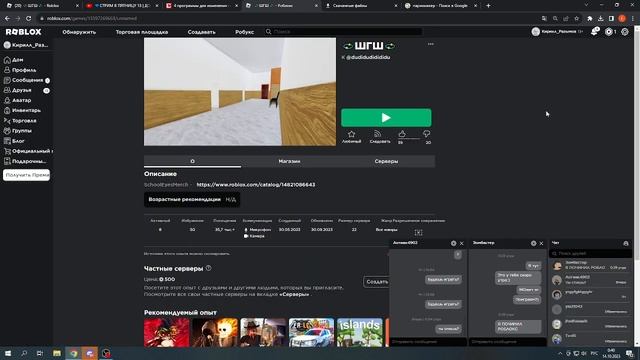The height and width of the screenshot is (360, 640).
Task: Open catalog link in description
Action: (256, 184)
